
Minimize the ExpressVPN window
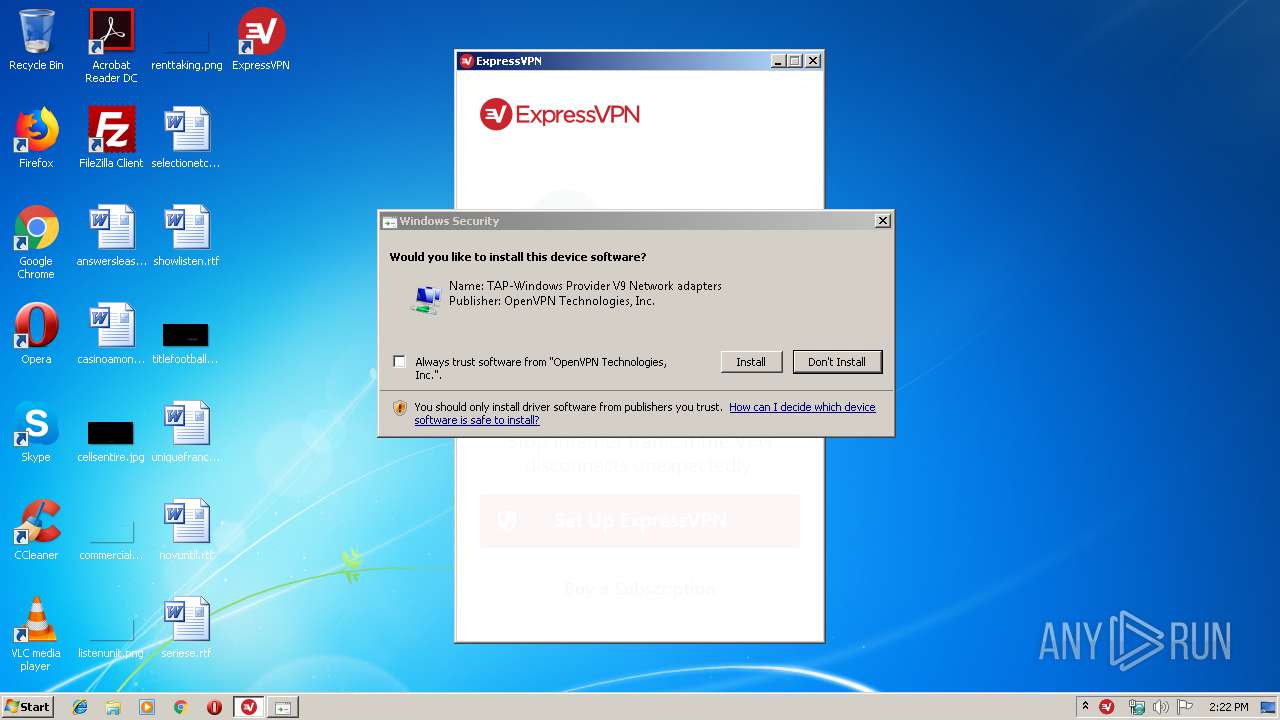[778, 61]
